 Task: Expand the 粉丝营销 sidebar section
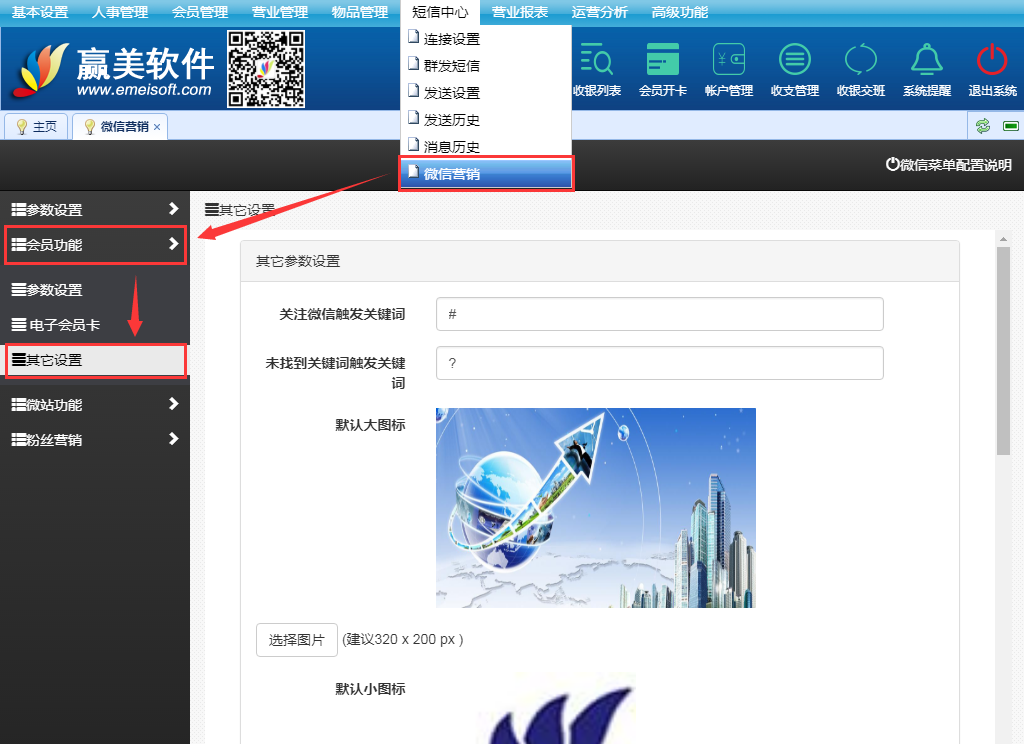pos(95,439)
